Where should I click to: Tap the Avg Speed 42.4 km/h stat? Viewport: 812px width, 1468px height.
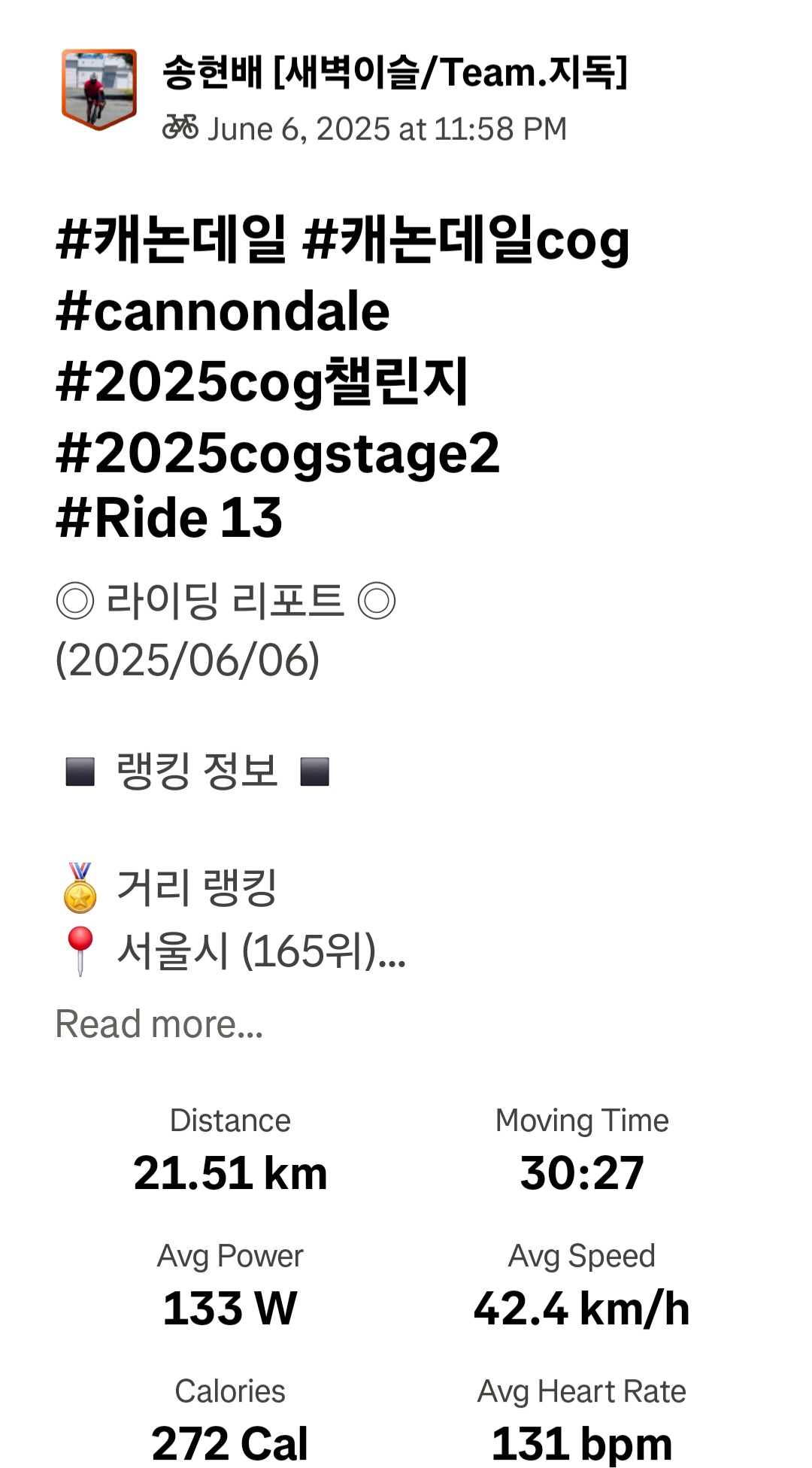pyautogui.click(x=582, y=1309)
